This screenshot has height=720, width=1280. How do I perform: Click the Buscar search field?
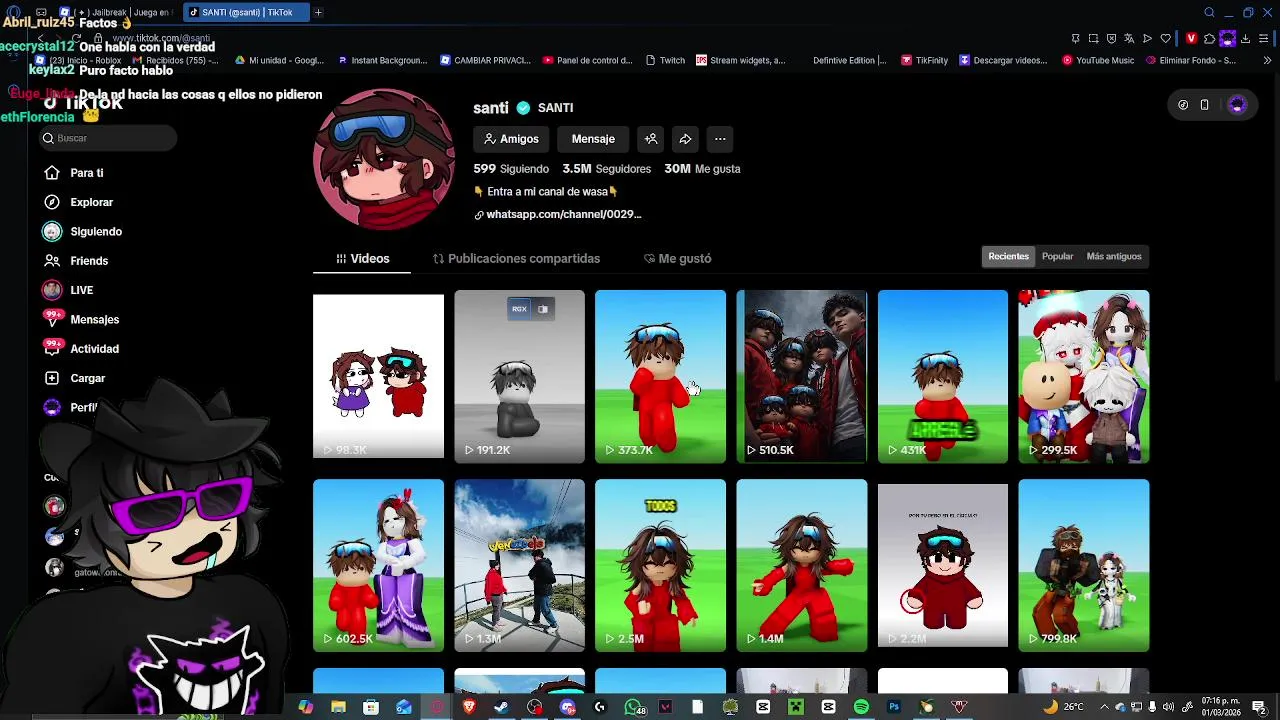(x=108, y=138)
